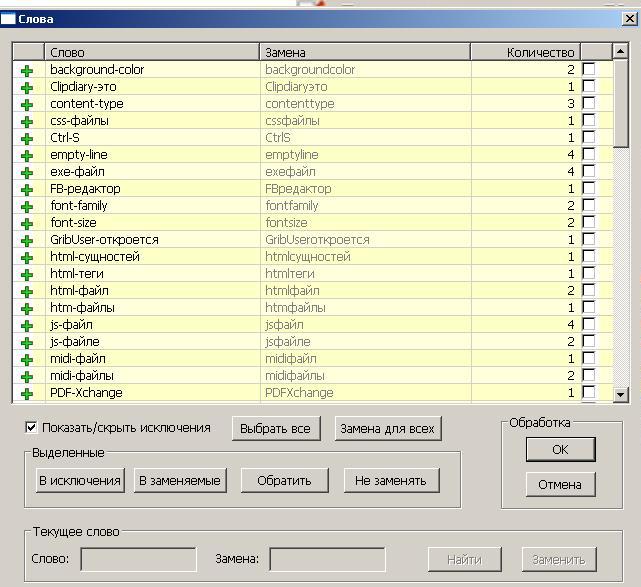Click the В исключения button
This screenshot has width=641, height=587.
pos(80,480)
